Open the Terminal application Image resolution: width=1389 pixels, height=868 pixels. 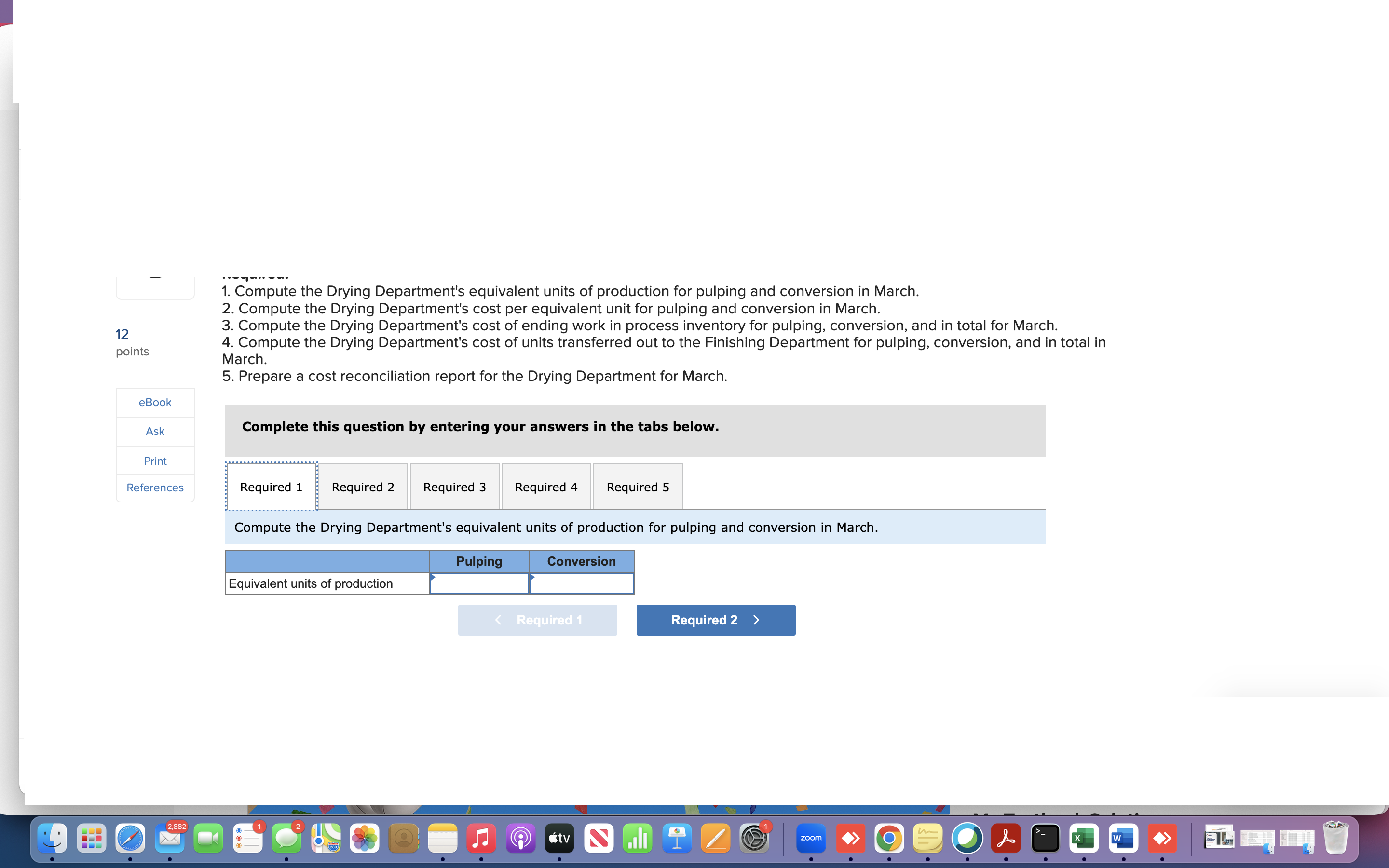(x=1045, y=838)
